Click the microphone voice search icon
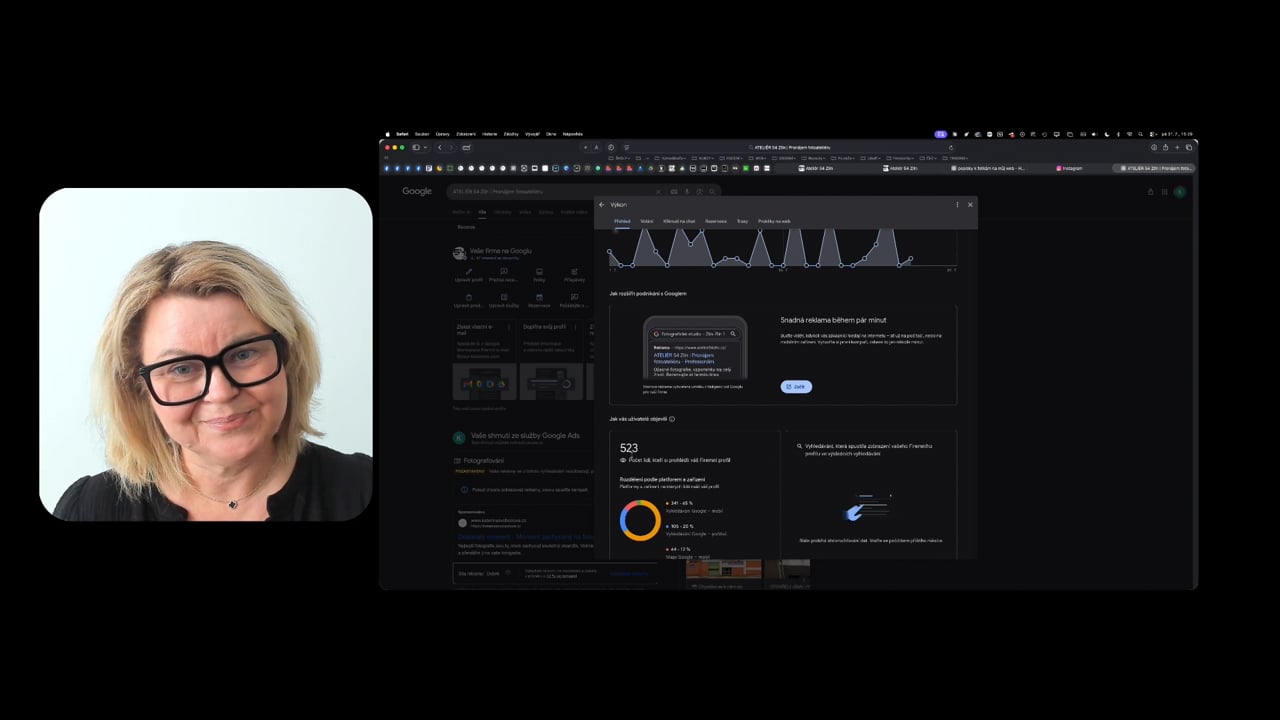The image size is (1280, 720). click(686, 191)
